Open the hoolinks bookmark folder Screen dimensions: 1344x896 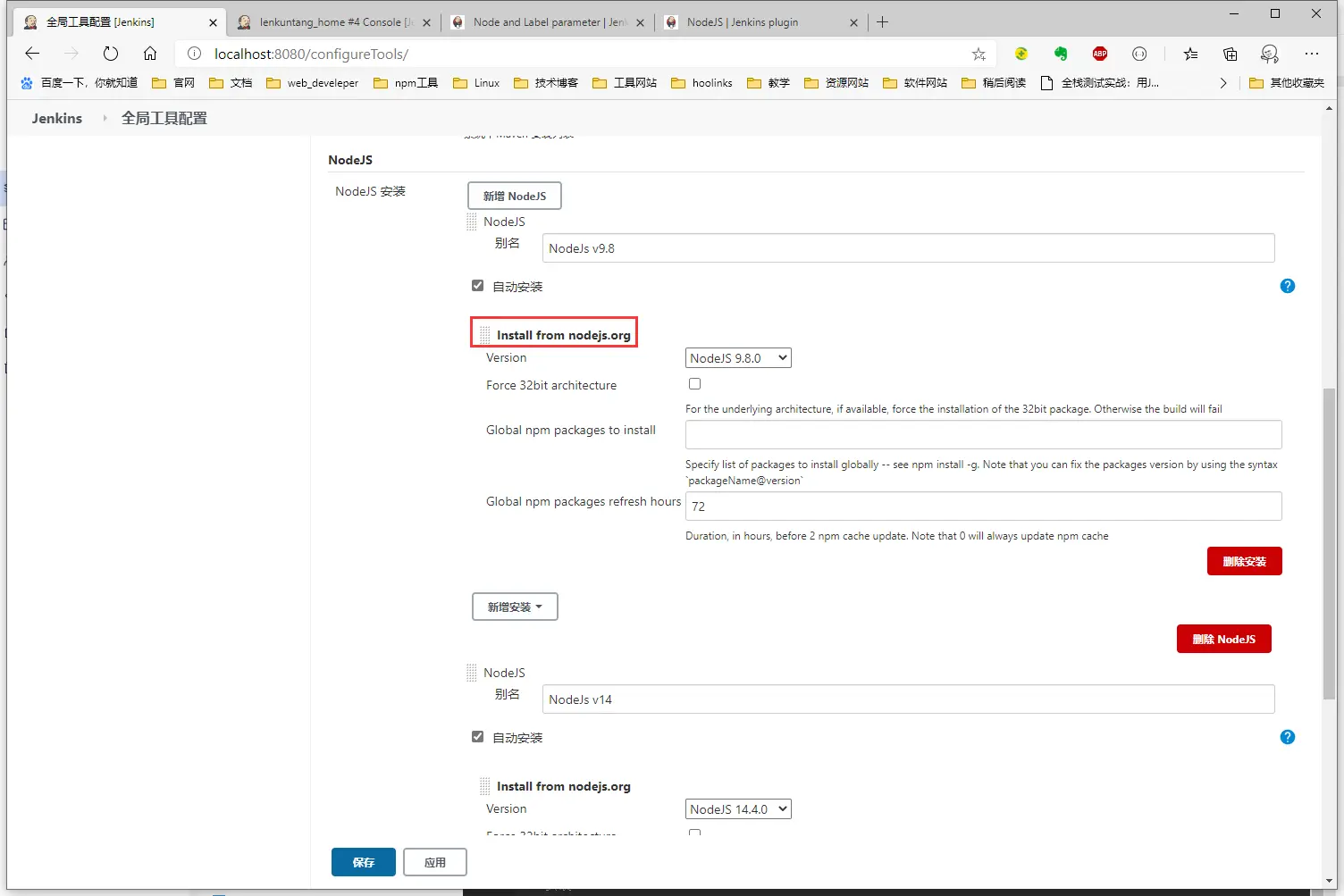[701, 83]
